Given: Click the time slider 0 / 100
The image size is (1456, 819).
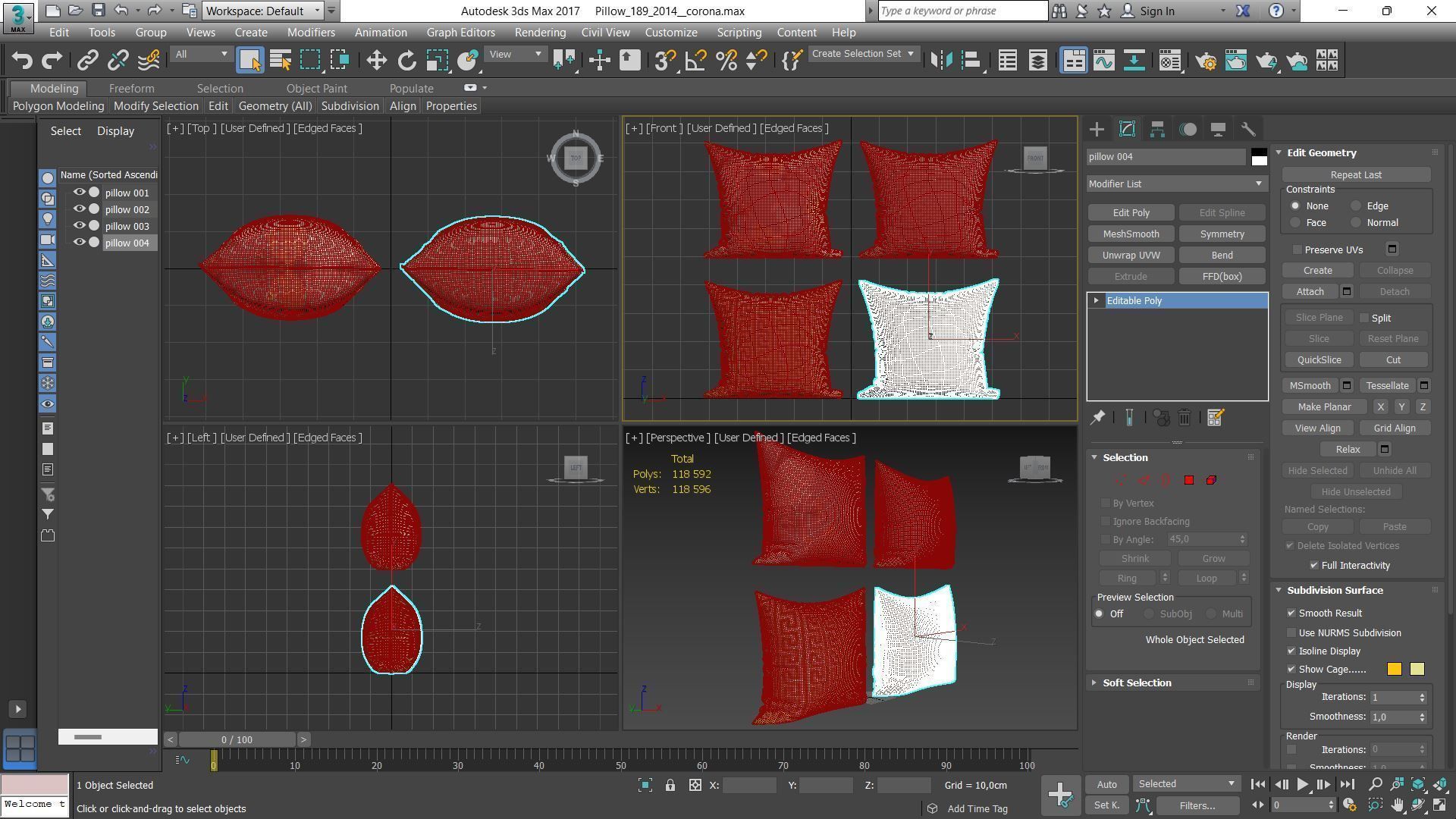Looking at the screenshot, I should [x=237, y=739].
